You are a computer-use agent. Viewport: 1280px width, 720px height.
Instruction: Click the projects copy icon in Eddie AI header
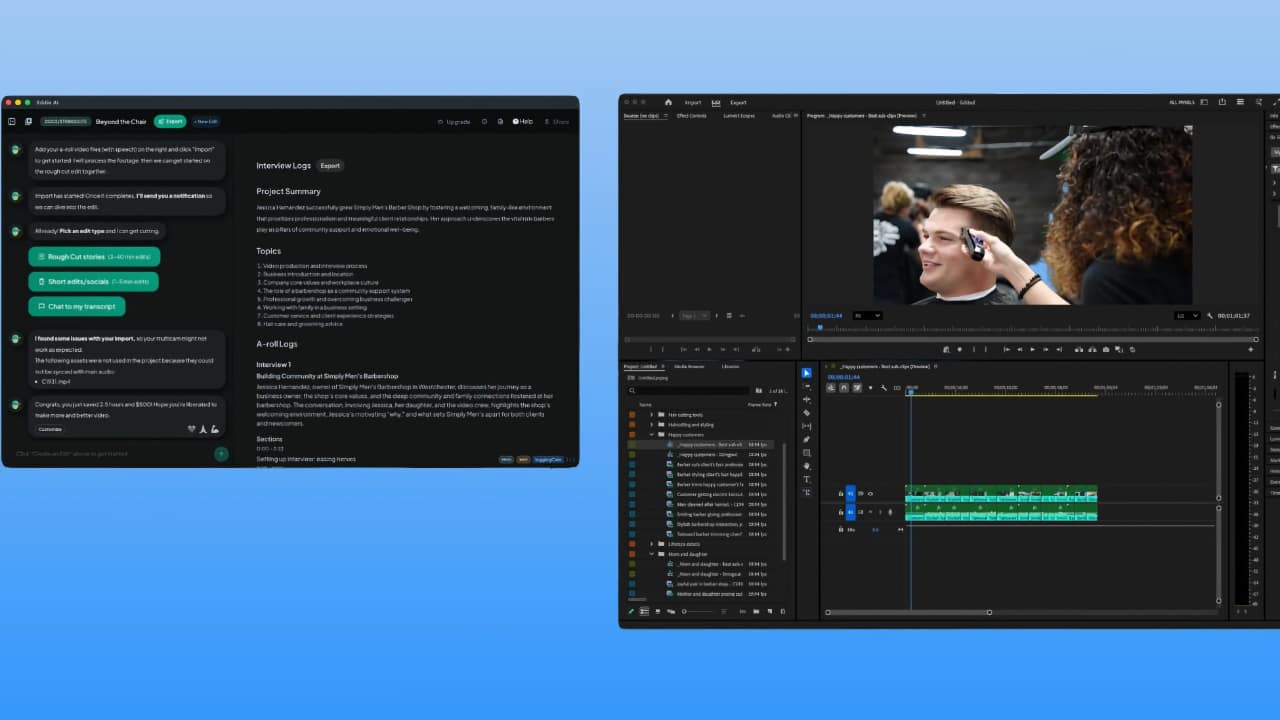click(x=28, y=121)
